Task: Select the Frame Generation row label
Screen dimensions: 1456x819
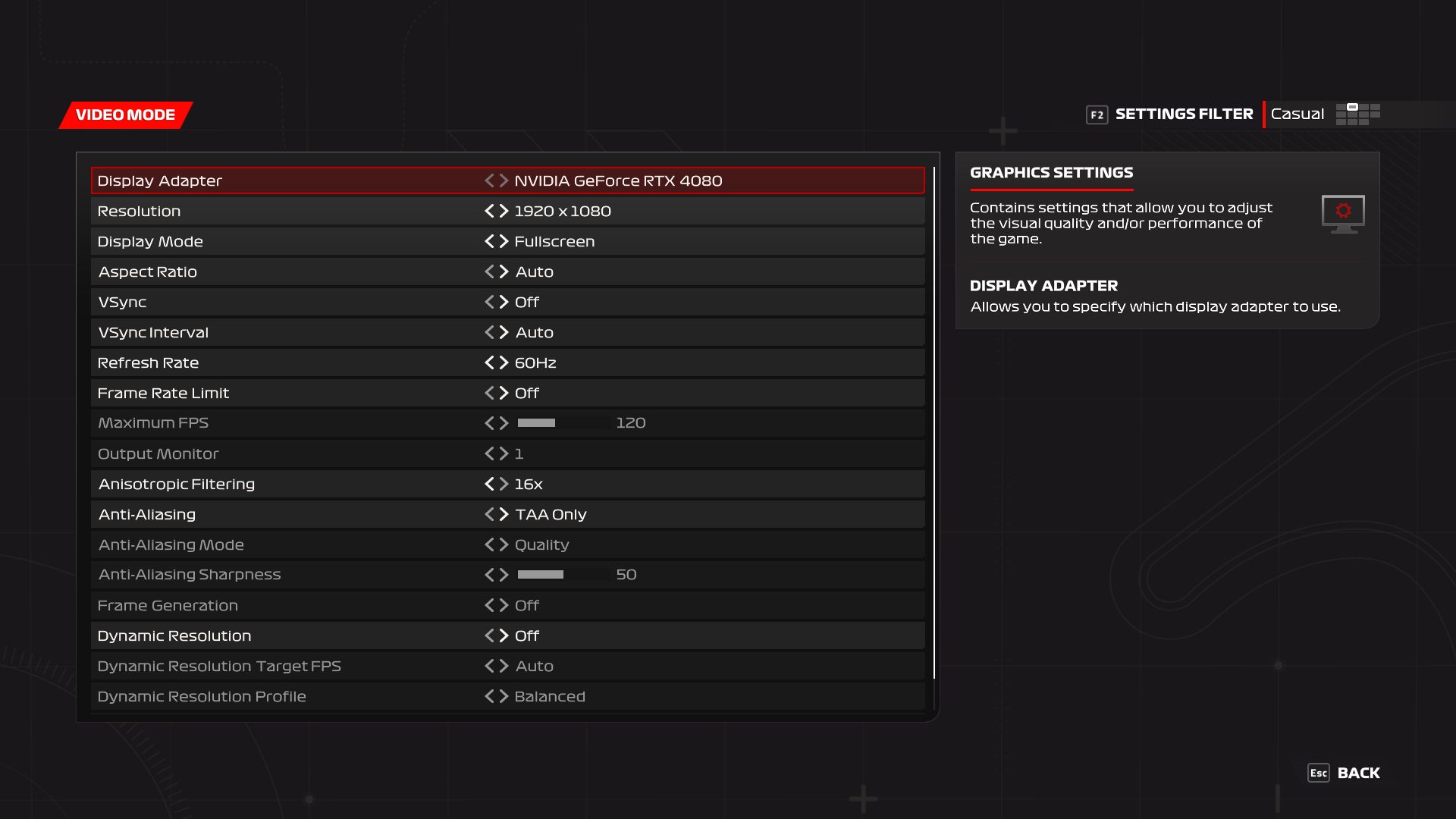Action: pyautogui.click(x=168, y=605)
